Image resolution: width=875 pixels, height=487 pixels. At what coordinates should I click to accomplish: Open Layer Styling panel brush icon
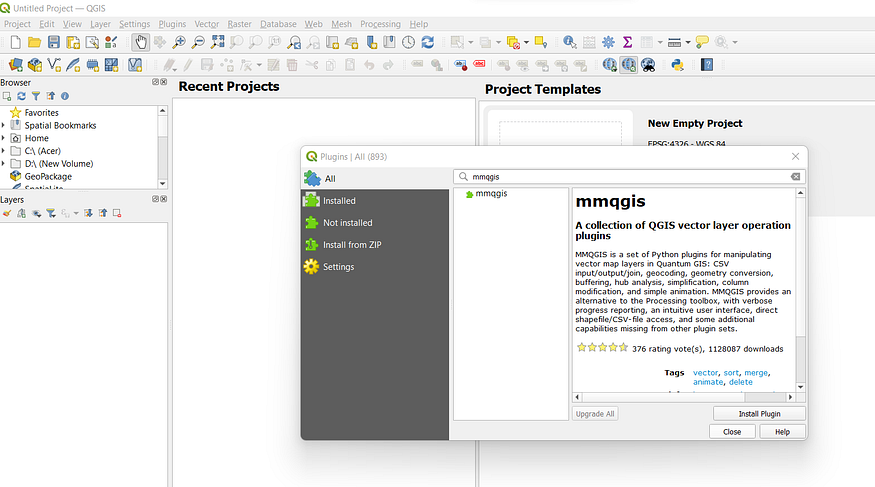click(7, 213)
